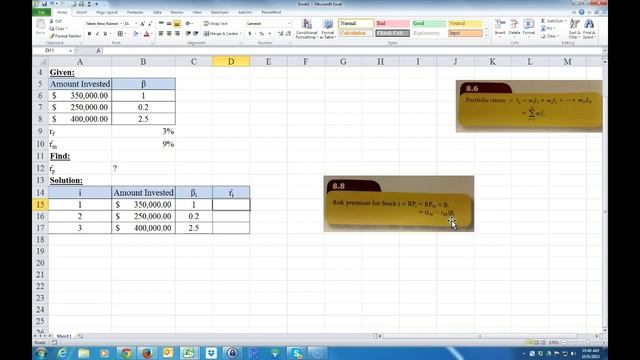The image size is (640, 360).
Task: Switch to the Developer tab
Action: point(220,12)
